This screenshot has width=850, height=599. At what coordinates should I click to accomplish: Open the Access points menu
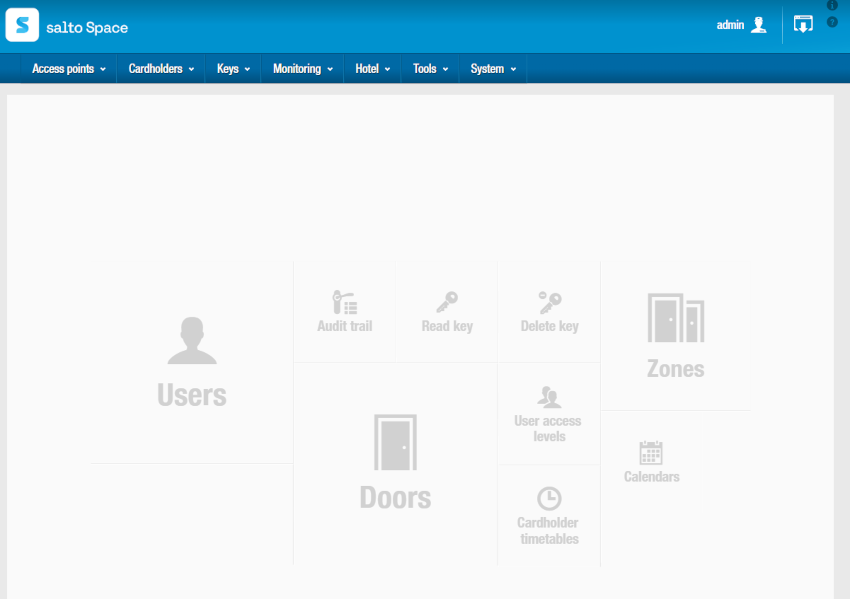(68, 69)
